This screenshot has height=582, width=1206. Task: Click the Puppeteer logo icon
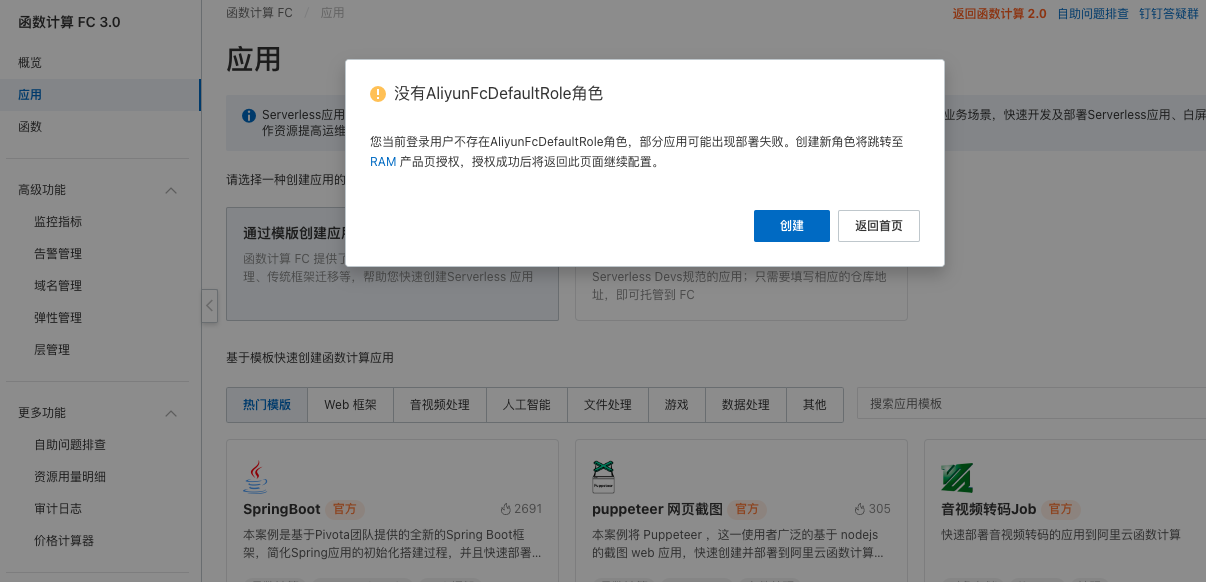[x=603, y=477]
